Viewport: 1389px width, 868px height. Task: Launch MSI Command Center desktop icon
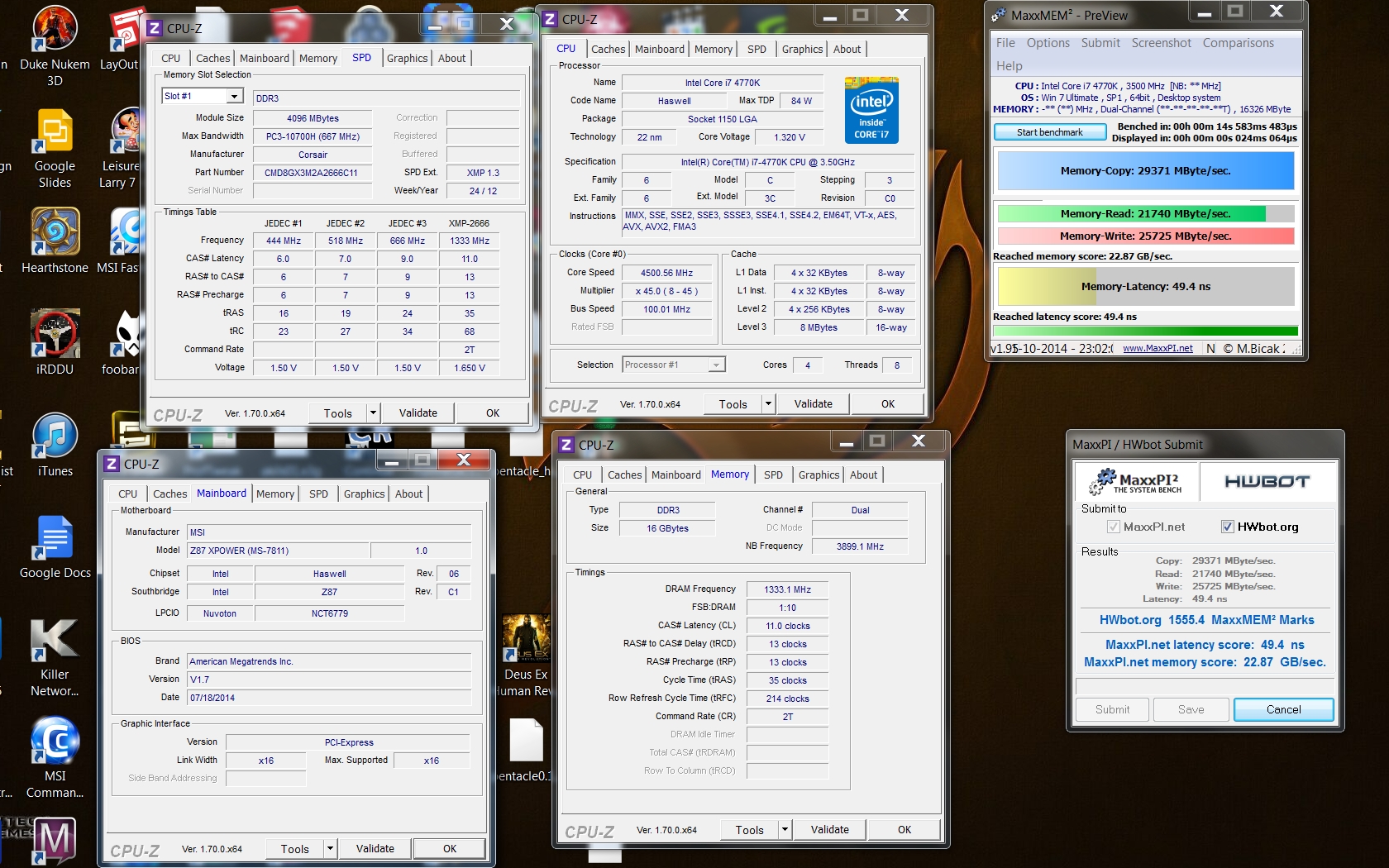pos(55,758)
